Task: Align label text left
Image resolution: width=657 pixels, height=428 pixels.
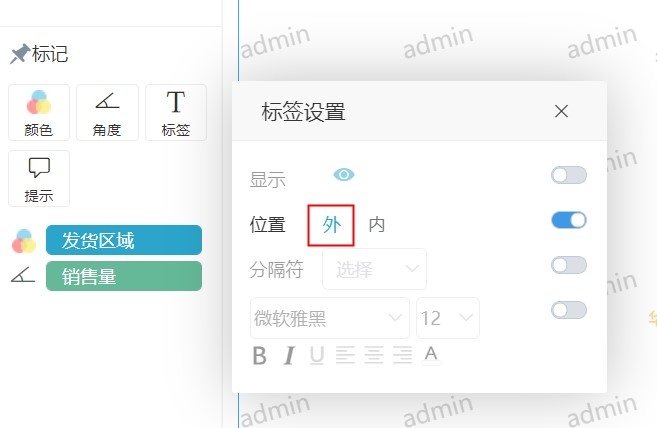Action: click(x=345, y=355)
